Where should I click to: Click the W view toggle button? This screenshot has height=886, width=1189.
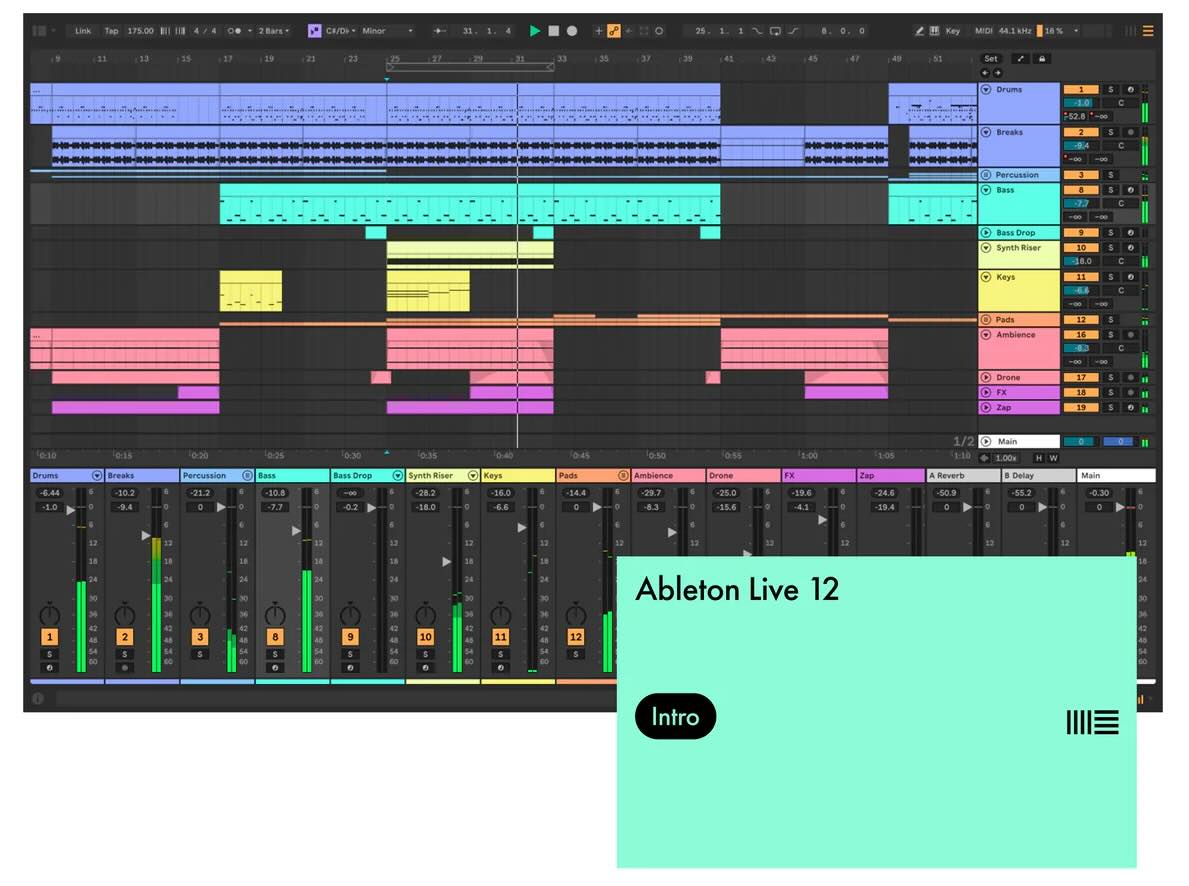click(1053, 458)
